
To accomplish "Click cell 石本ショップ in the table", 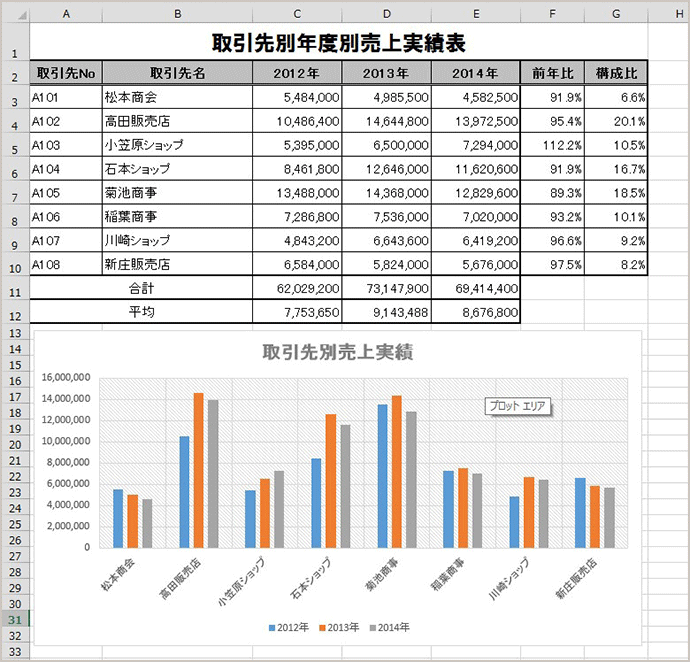I will [177, 169].
